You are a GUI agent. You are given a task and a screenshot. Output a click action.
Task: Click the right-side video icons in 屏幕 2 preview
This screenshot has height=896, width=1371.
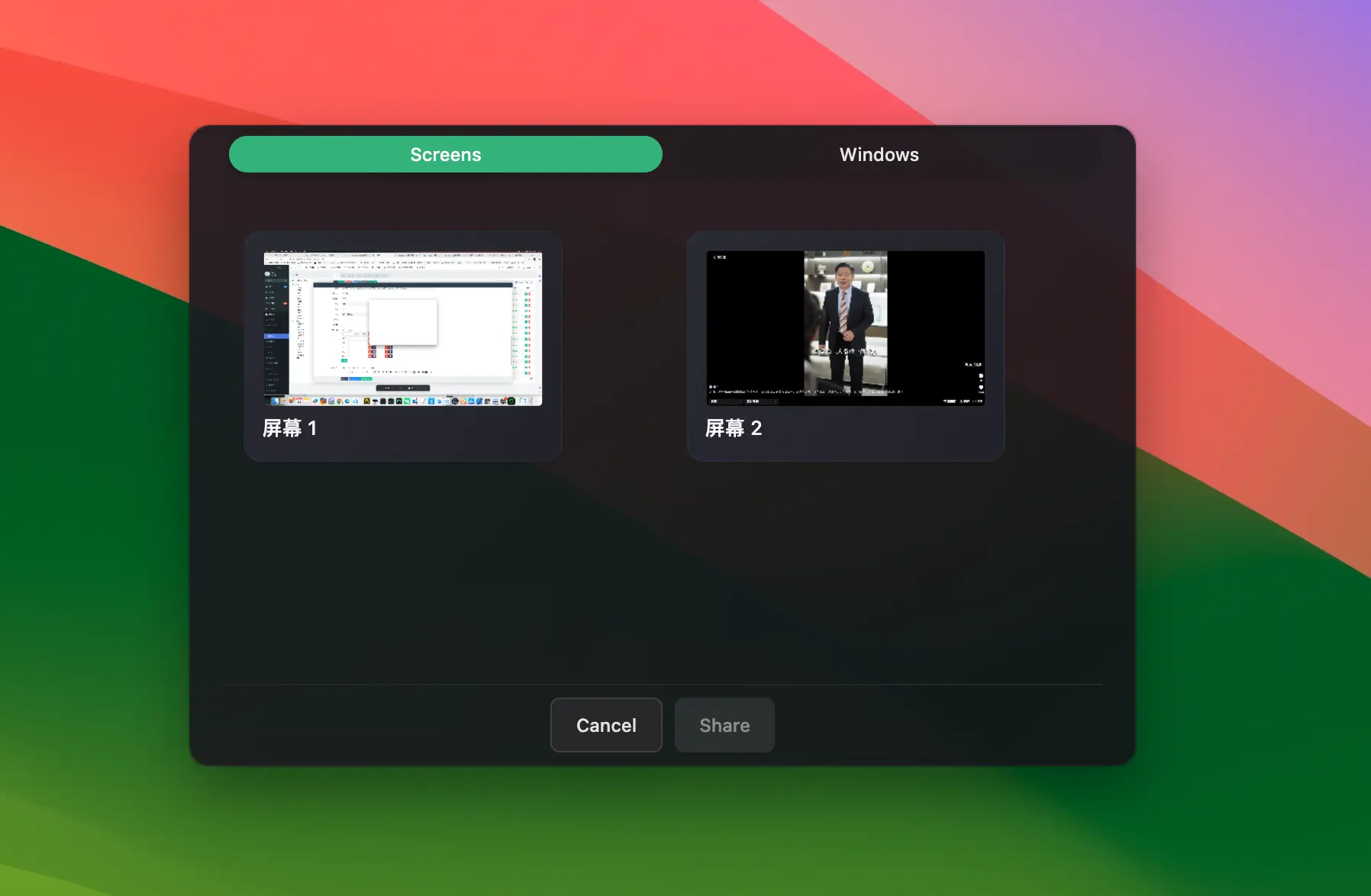point(980,380)
